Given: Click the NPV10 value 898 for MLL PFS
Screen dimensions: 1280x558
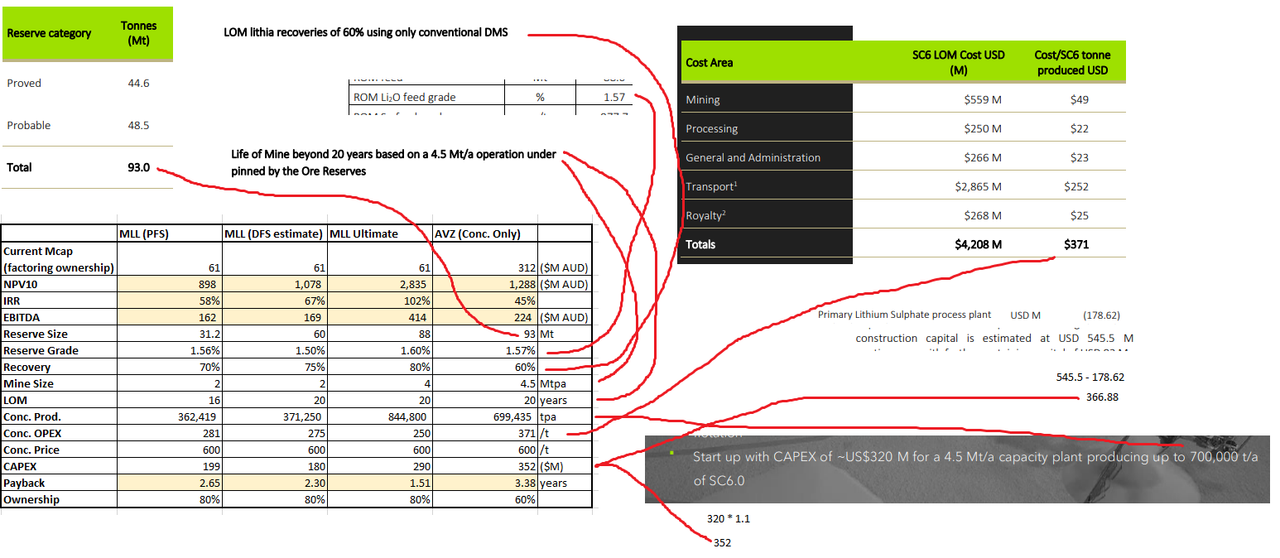Looking at the screenshot, I should (207, 284).
